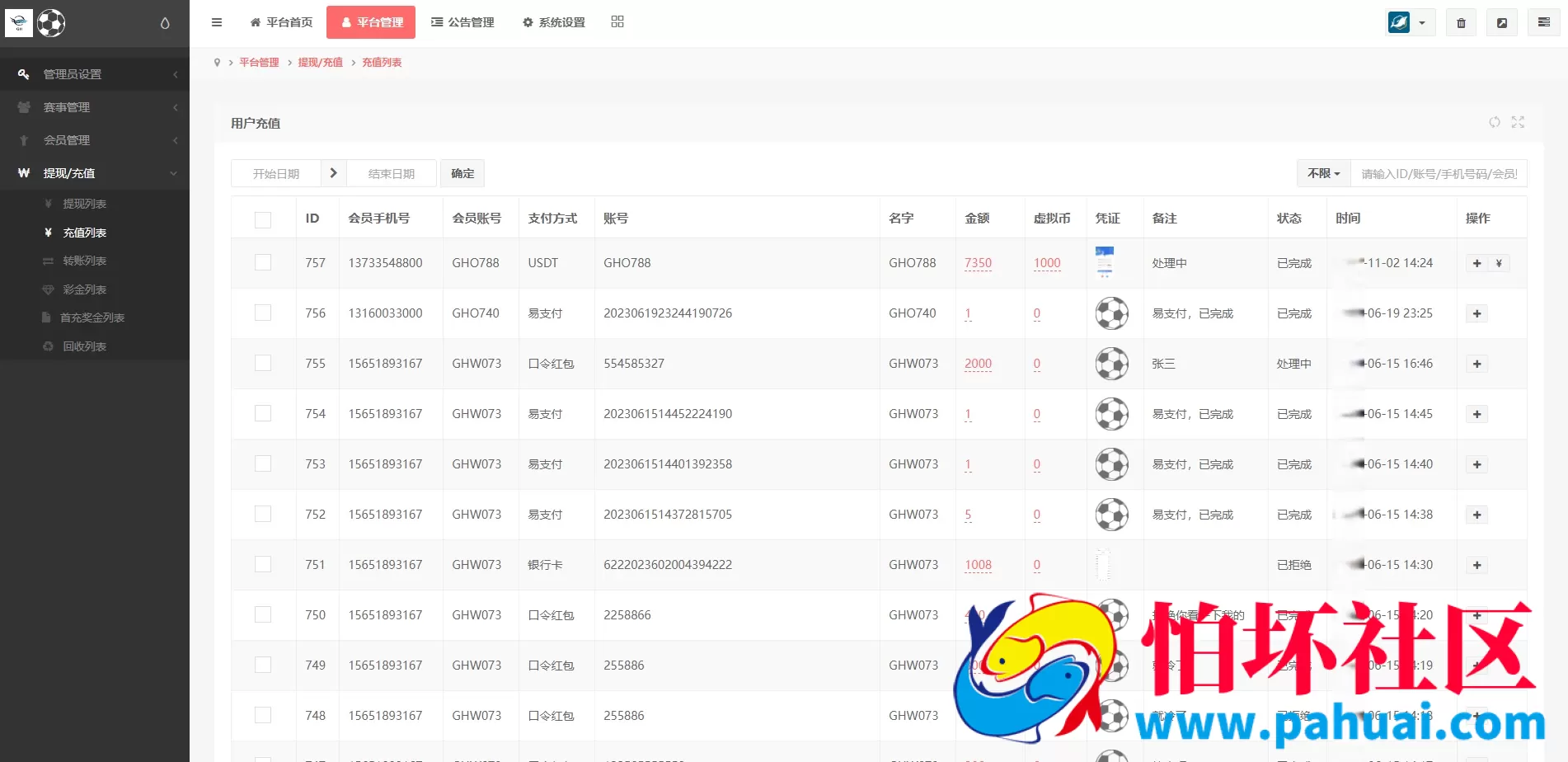The height and width of the screenshot is (762, 1568).
Task: Click amount 2000 in row 755
Action: pos(978,364)
